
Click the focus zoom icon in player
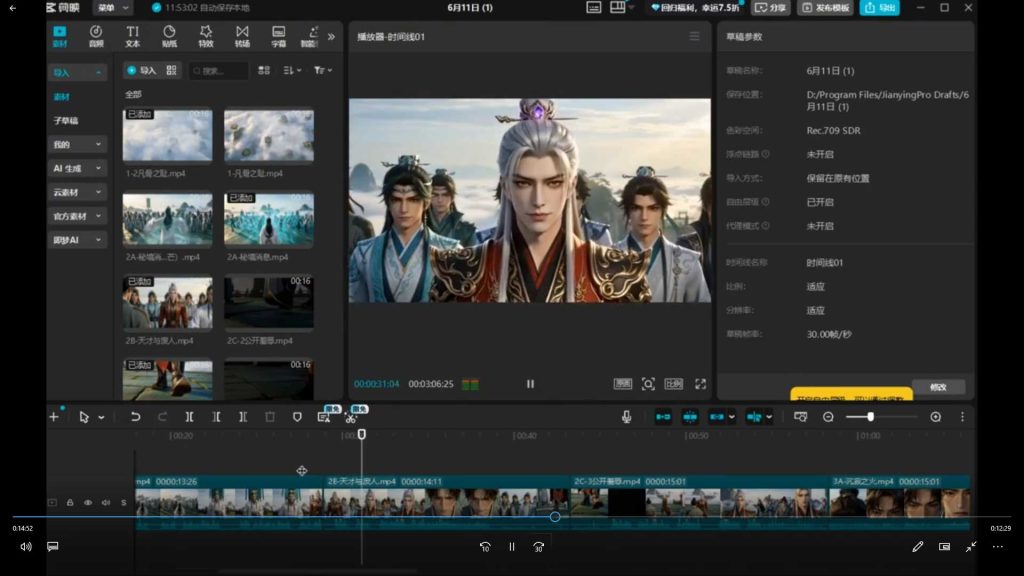[648, 384]
